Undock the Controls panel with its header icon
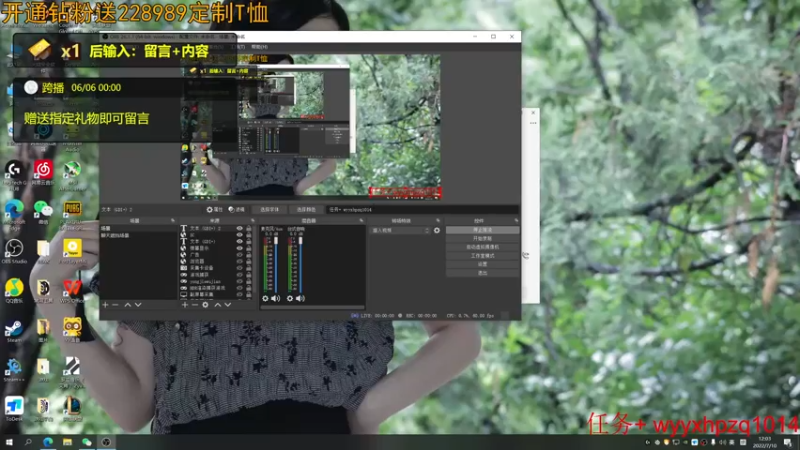The image size is (800, 450). (x=516, y=220)
